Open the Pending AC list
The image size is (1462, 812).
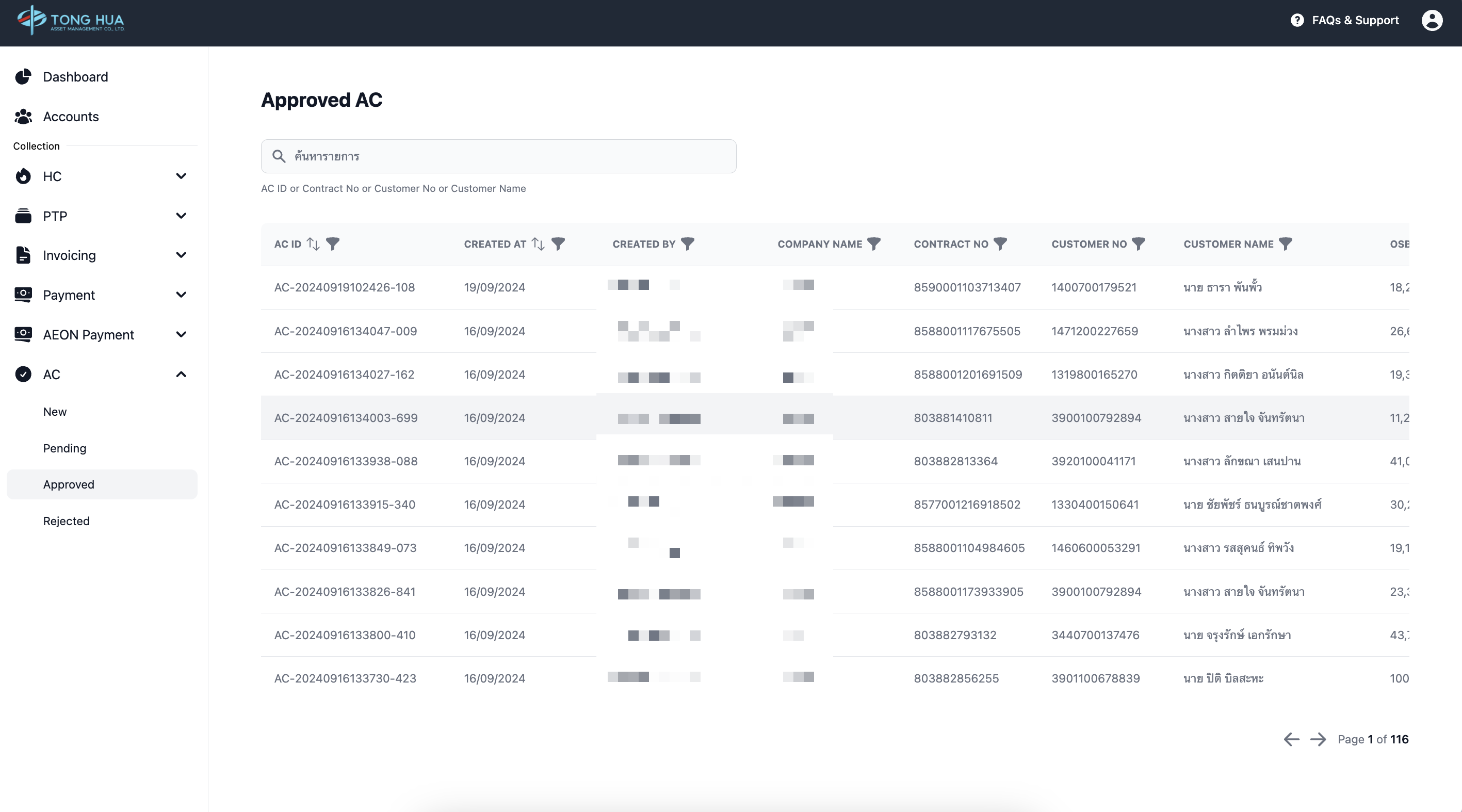coord(64,448)
